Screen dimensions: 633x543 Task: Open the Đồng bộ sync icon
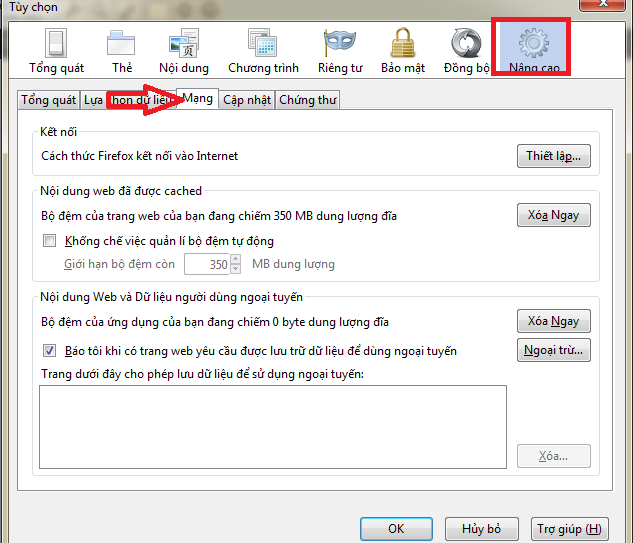click(466, 50)
